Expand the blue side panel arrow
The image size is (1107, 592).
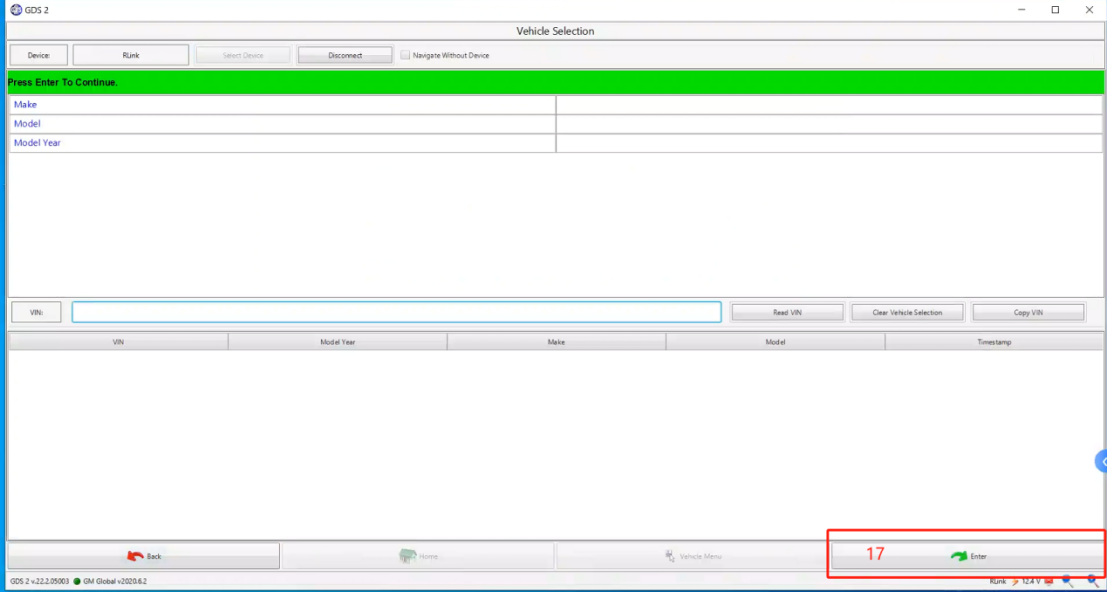click(x=1101, y=461)
